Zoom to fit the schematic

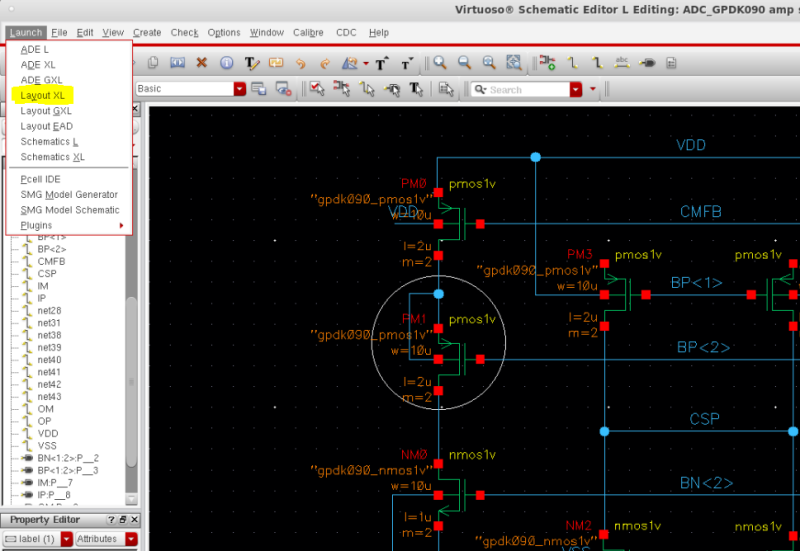pos(489,63)
